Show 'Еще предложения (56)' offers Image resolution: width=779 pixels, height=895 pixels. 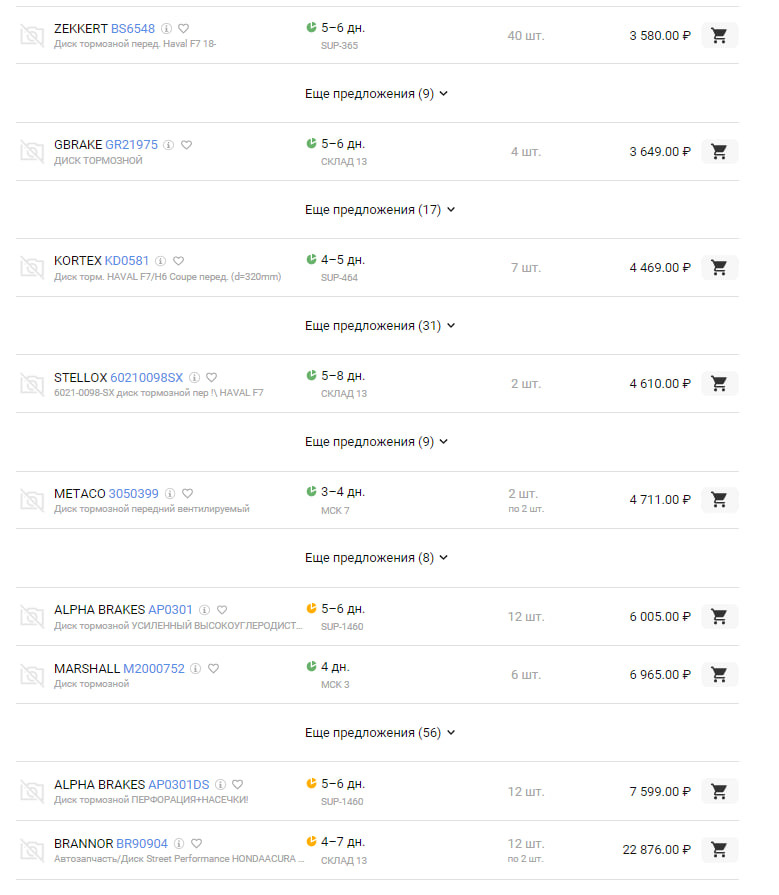pos(379,733)
